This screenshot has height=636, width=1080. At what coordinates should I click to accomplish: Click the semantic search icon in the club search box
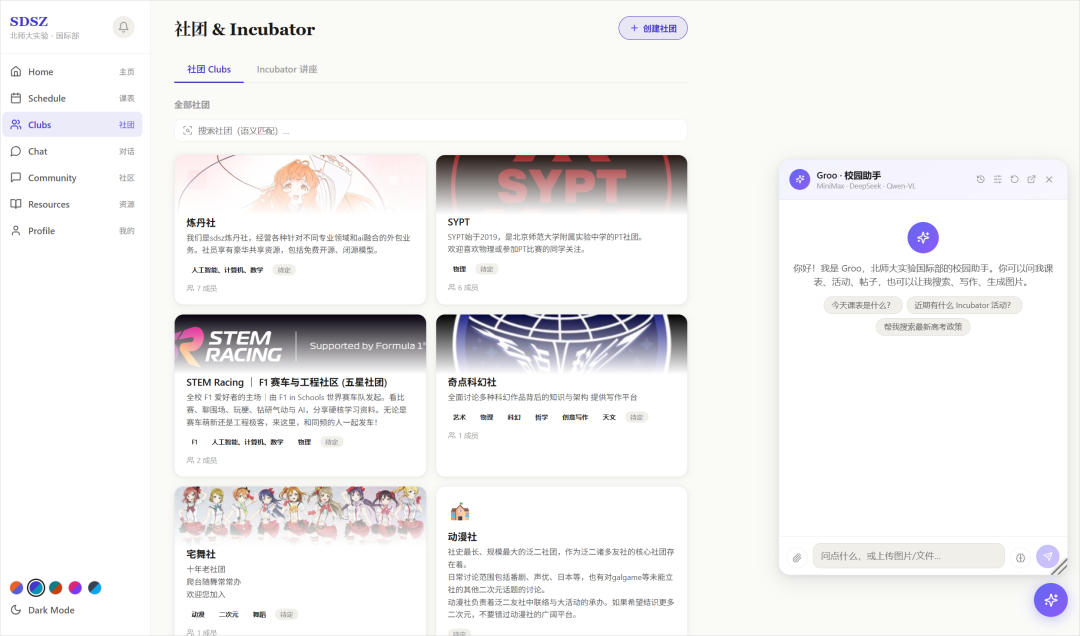click(187, 130)
